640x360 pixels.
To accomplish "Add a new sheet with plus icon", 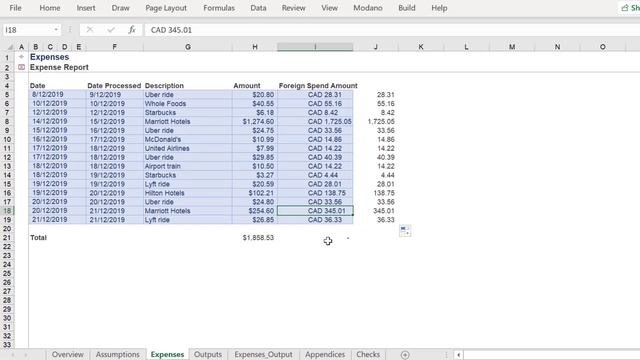I will [x=404, y=355].
